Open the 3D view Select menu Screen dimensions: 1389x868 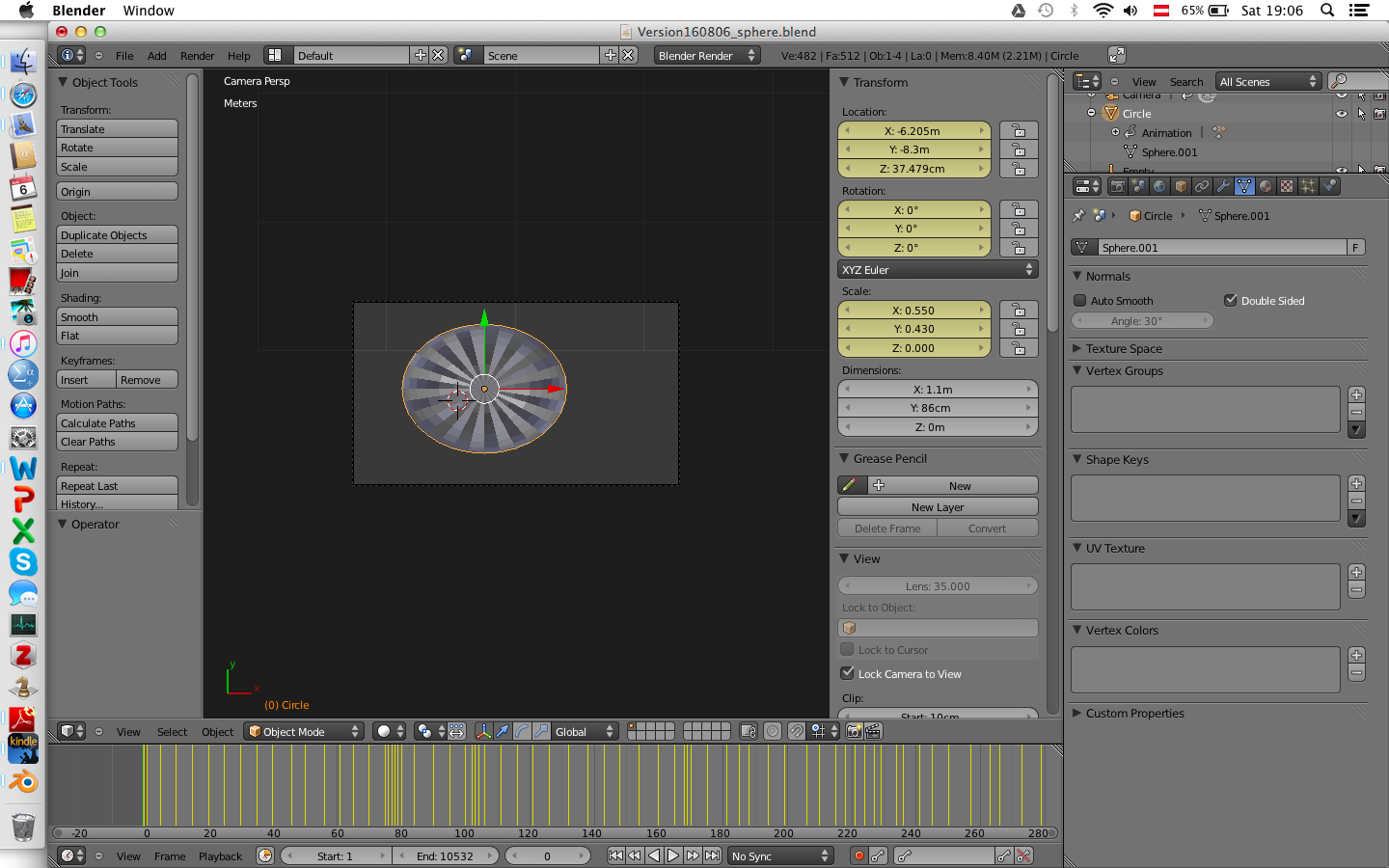[173, 732]
